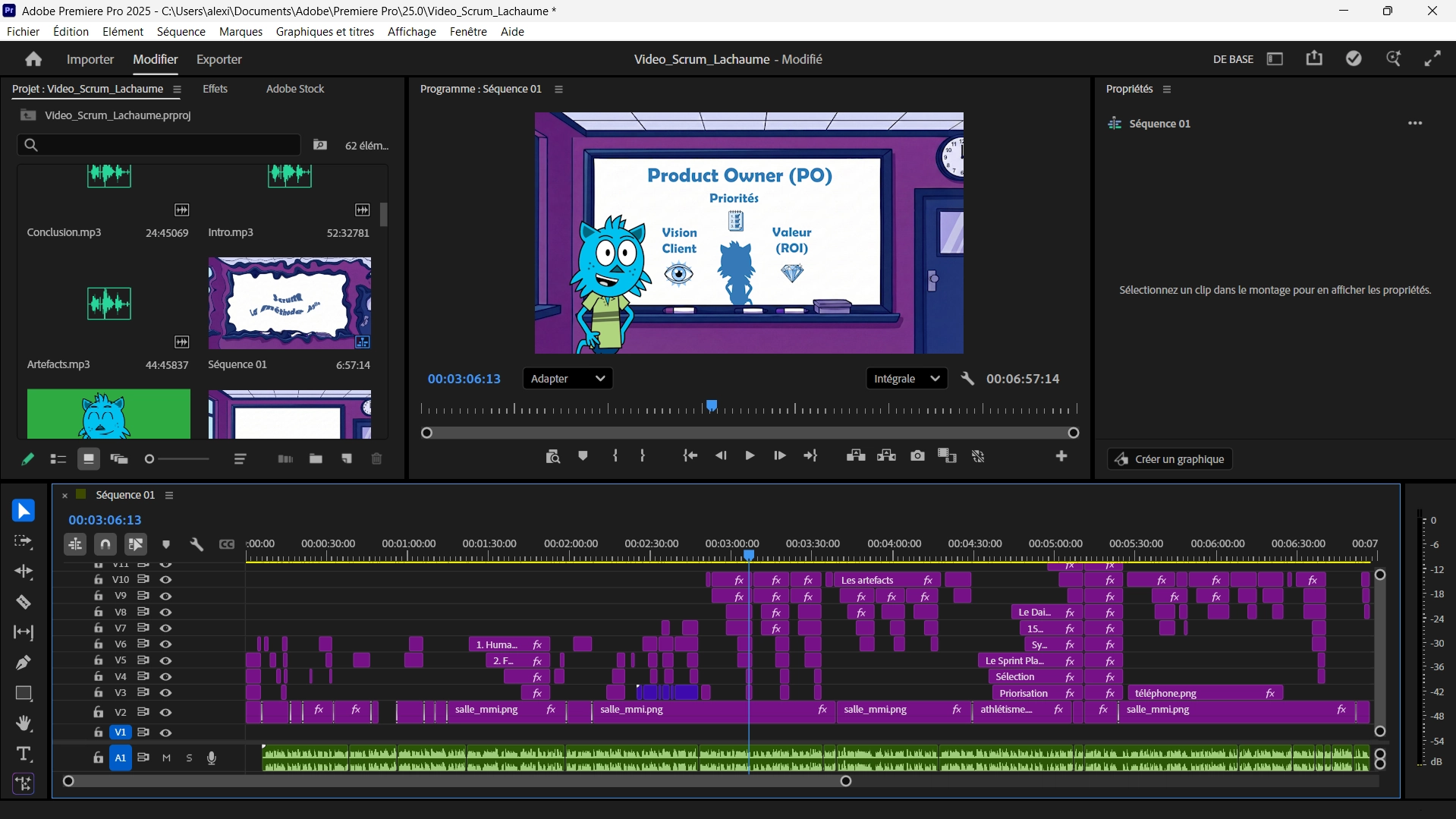Add a marker in the program monitor

point(583,456)
